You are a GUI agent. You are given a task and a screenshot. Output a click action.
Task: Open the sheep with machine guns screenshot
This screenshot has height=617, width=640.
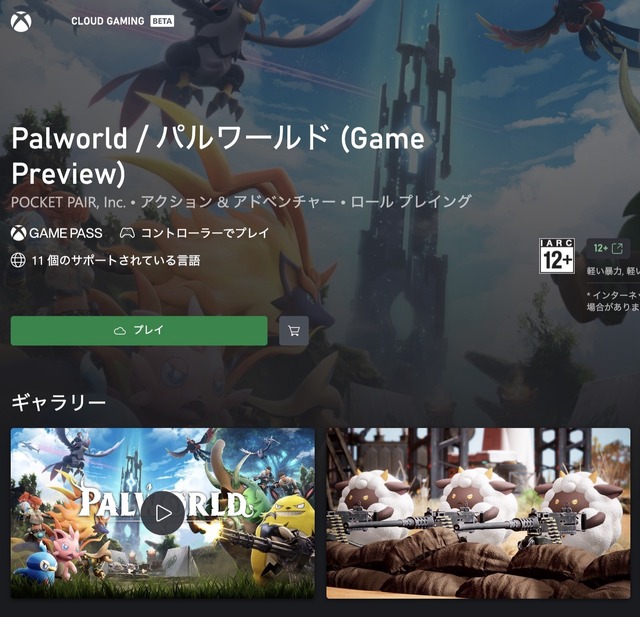[478, 513]
